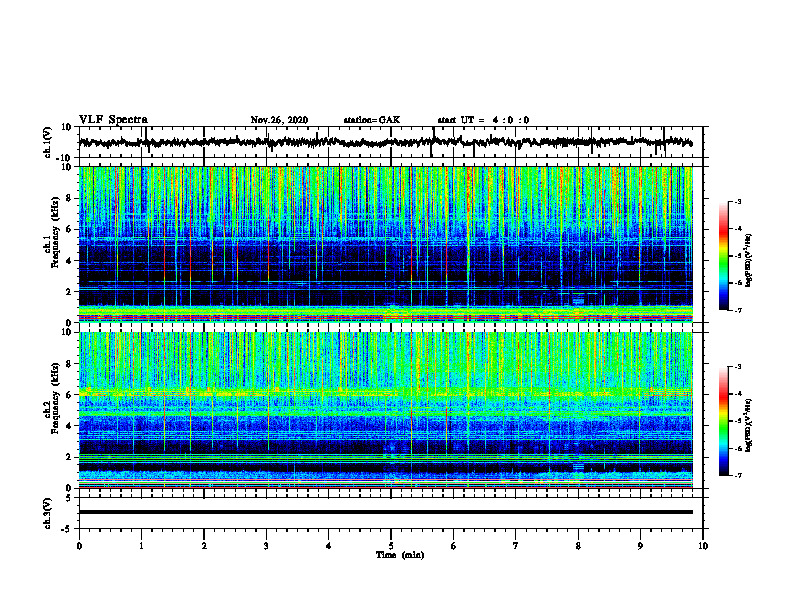Viewport: 792px width, 612px height.
Task: Click the "-4" tick on ch.2 color bar
Action: pos(738,394)
